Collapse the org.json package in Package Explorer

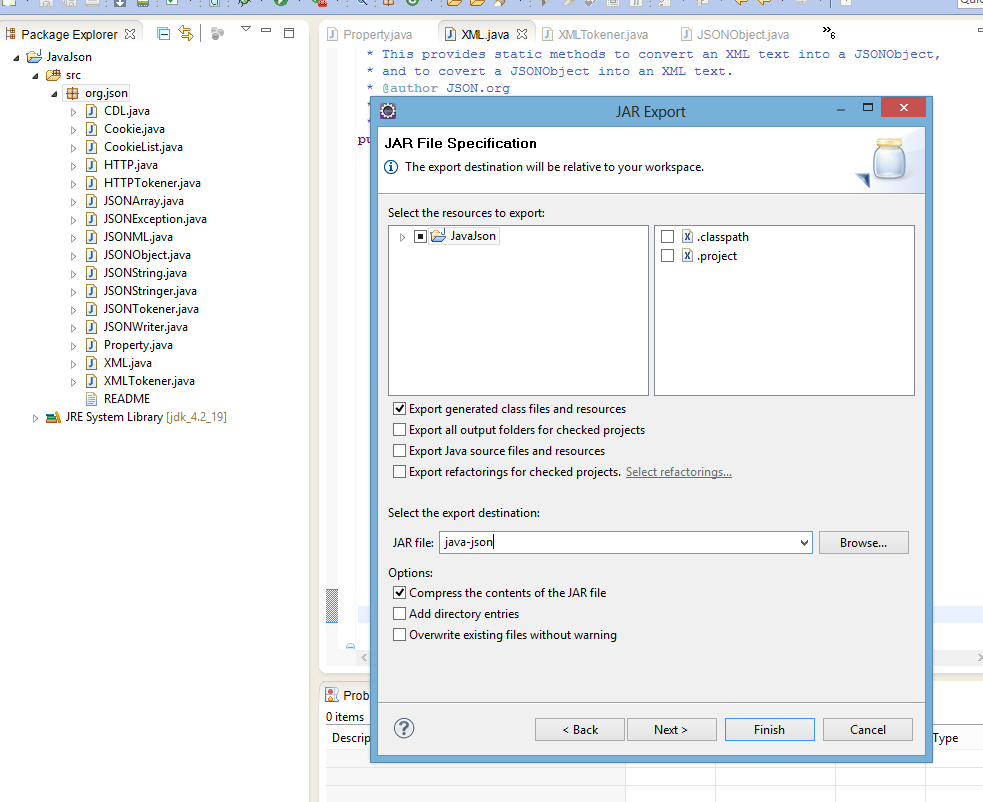click(x=54, y=92)
